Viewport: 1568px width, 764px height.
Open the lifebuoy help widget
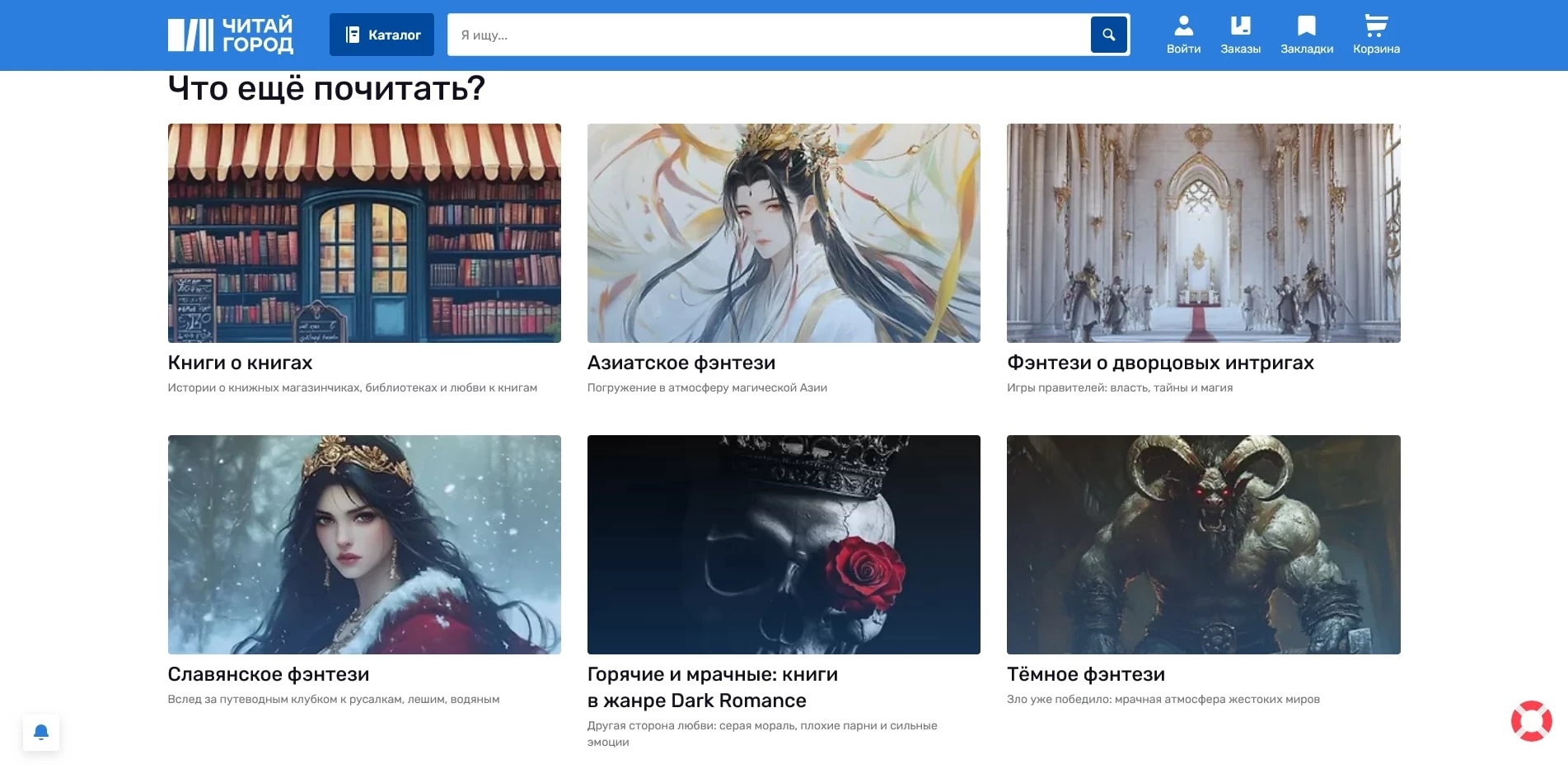point(1531,721)
